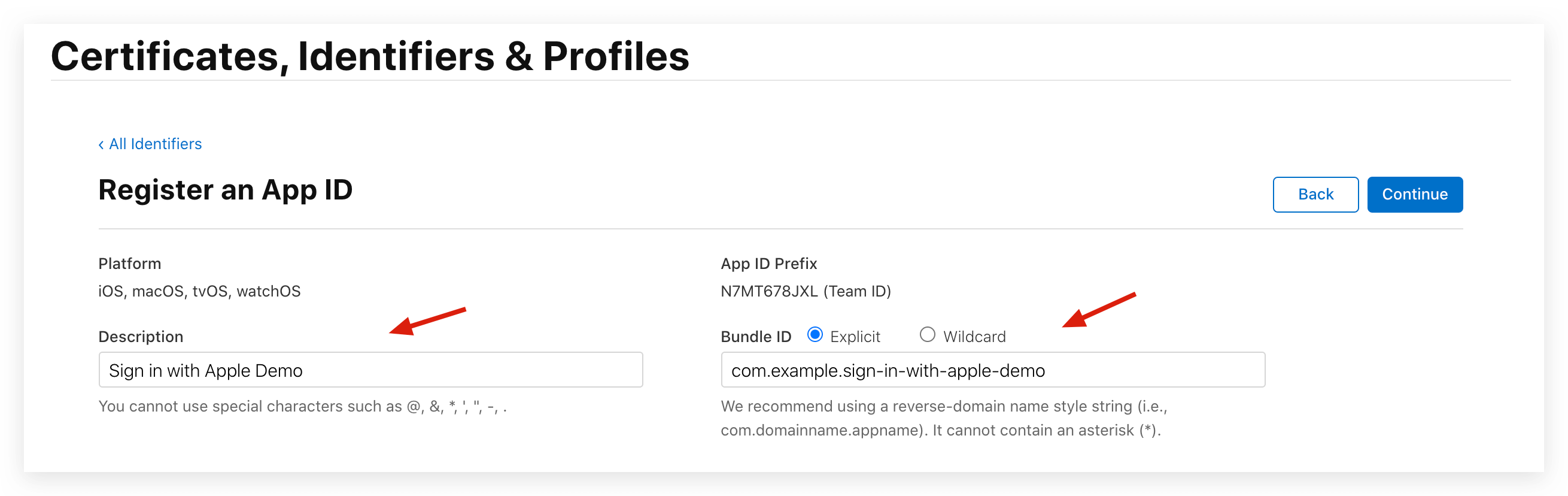Select the Explicit Bundle ID radio button
Viewport: 1568px width, 496px height.
815,334
